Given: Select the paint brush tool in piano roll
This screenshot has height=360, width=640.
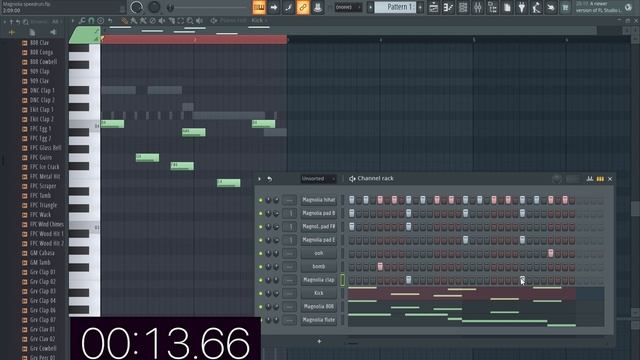Looking at the screenshot, I should [x=134, y=20].
